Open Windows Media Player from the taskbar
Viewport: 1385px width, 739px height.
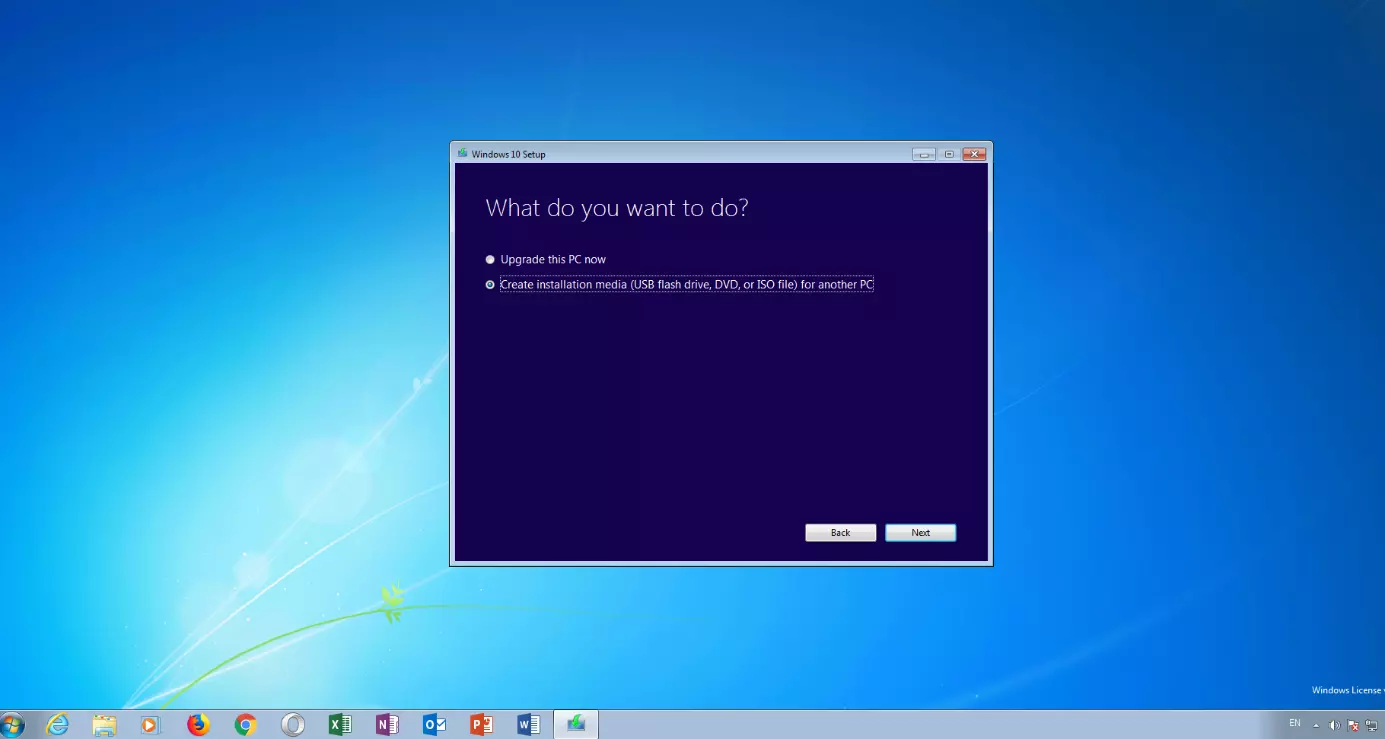point(151,725)
